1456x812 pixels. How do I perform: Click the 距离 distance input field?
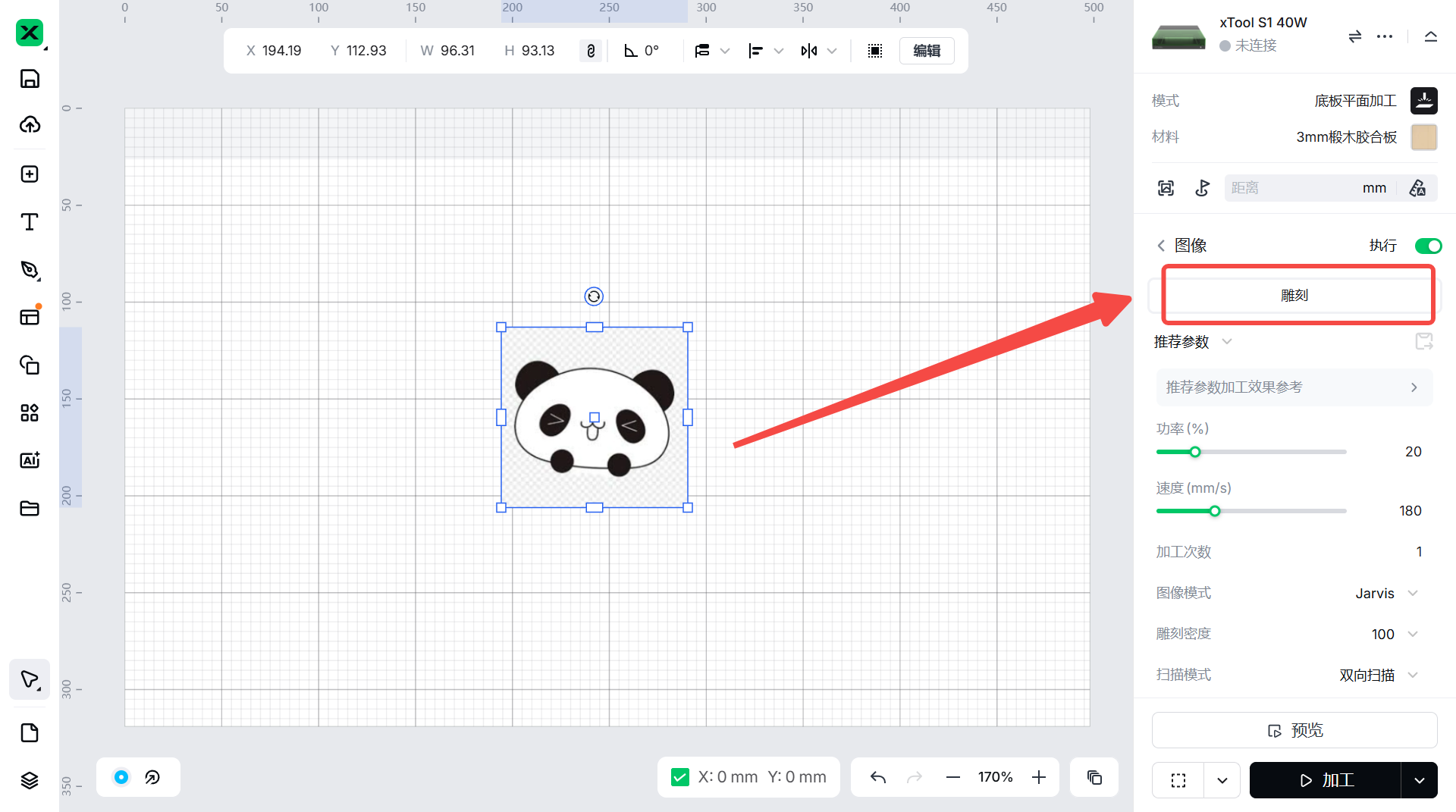point(1289,188)
